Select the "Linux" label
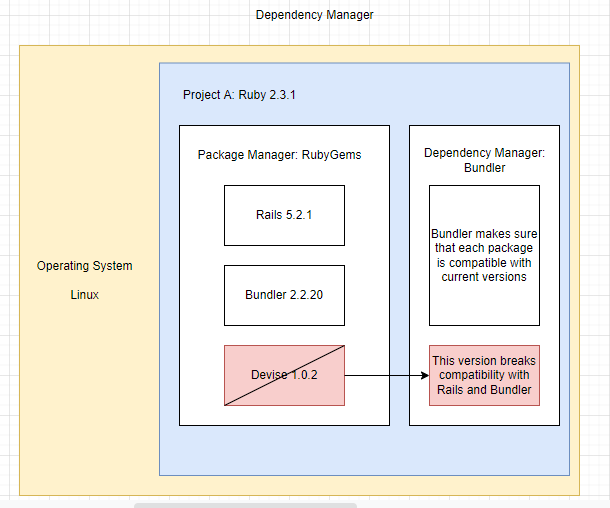Image resolution: width=610 pixels, height=508 pixels. (x=84, y=294)
